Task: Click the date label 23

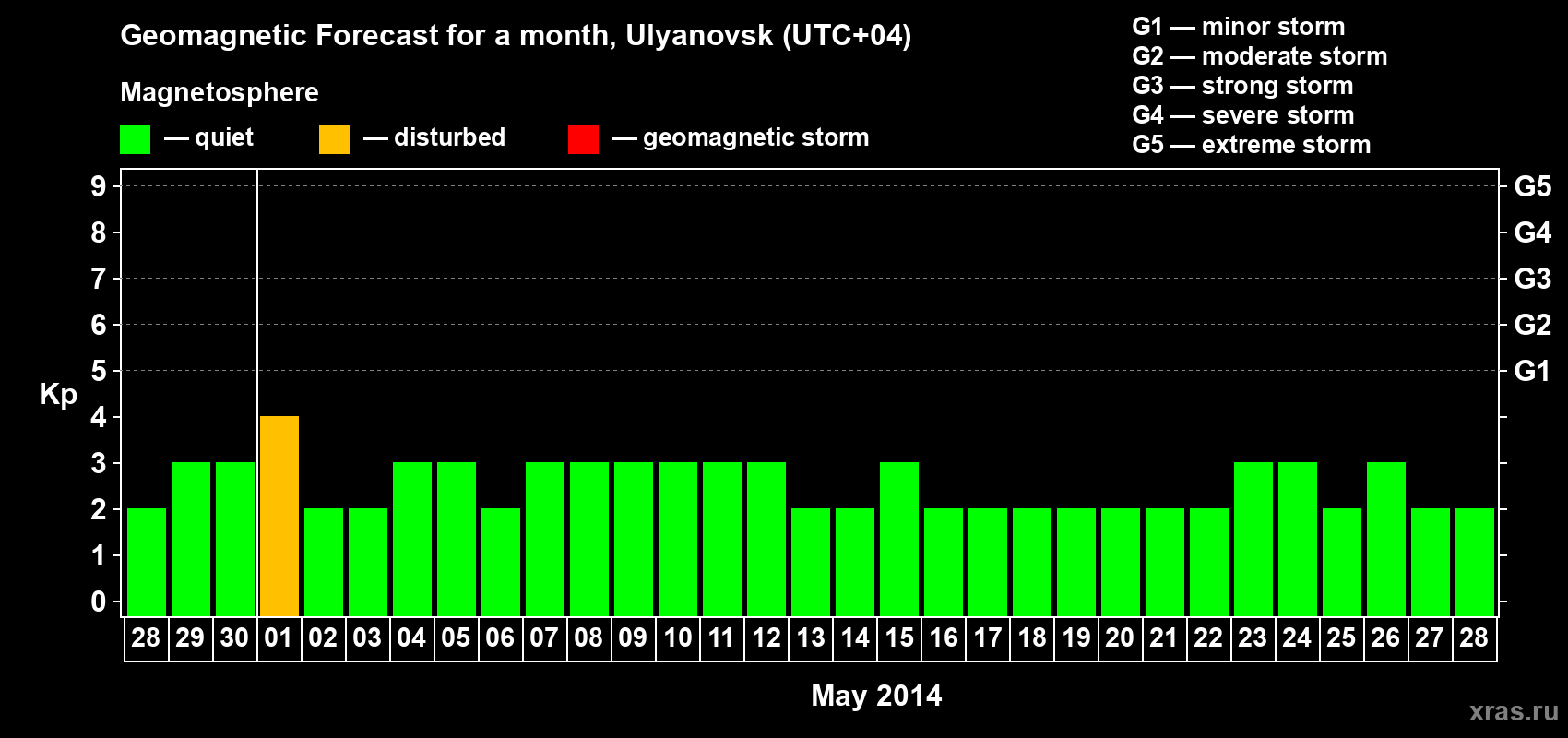Action: click(x=1253, y=637)
